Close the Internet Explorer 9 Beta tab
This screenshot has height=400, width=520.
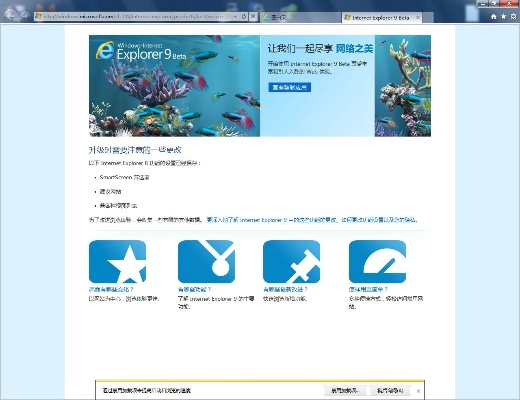pyautogui.click(x=418, y=17)
